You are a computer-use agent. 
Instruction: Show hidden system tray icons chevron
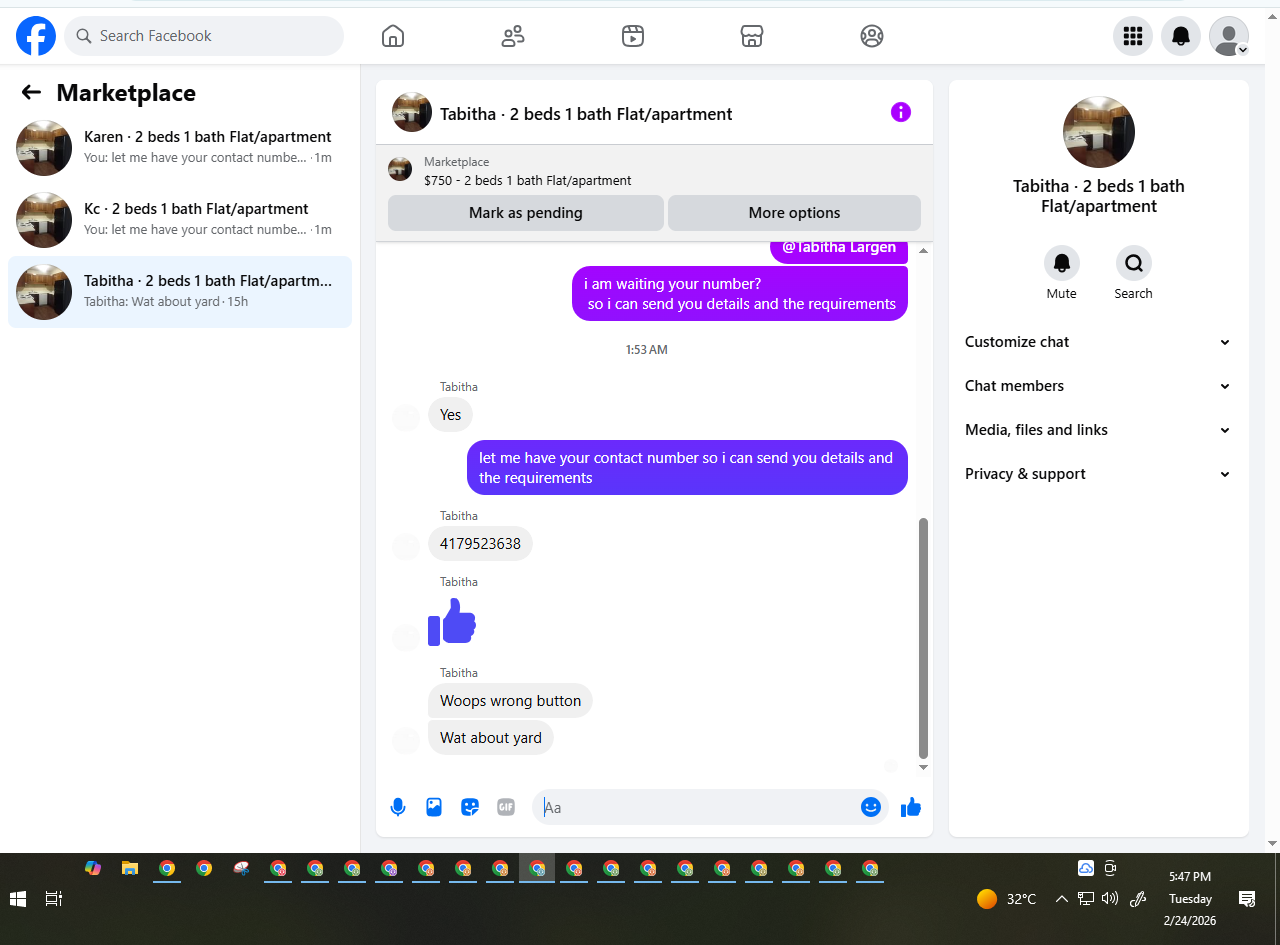[x=1061, y=899]
